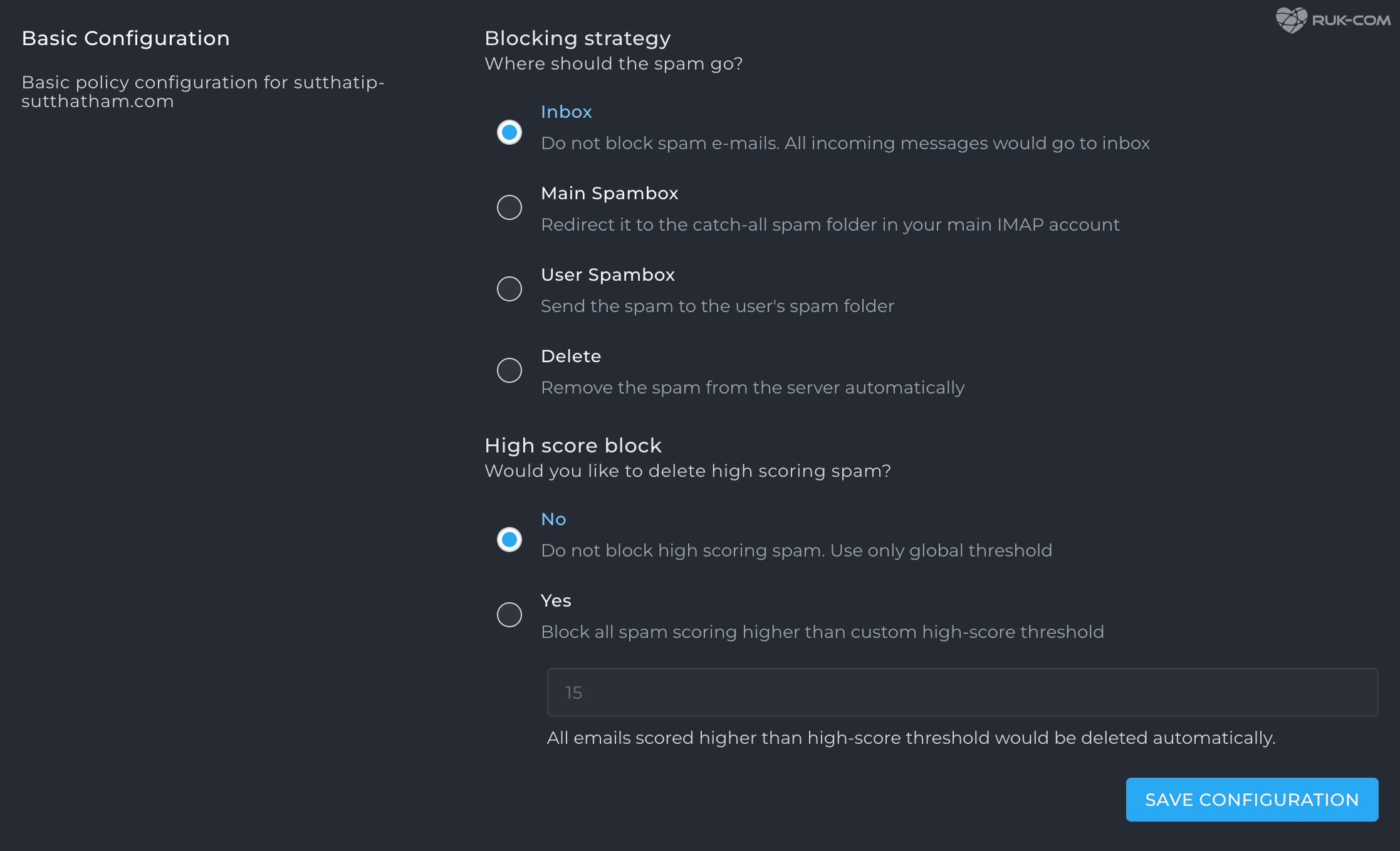Click the Inbox option label

[566, 112]
